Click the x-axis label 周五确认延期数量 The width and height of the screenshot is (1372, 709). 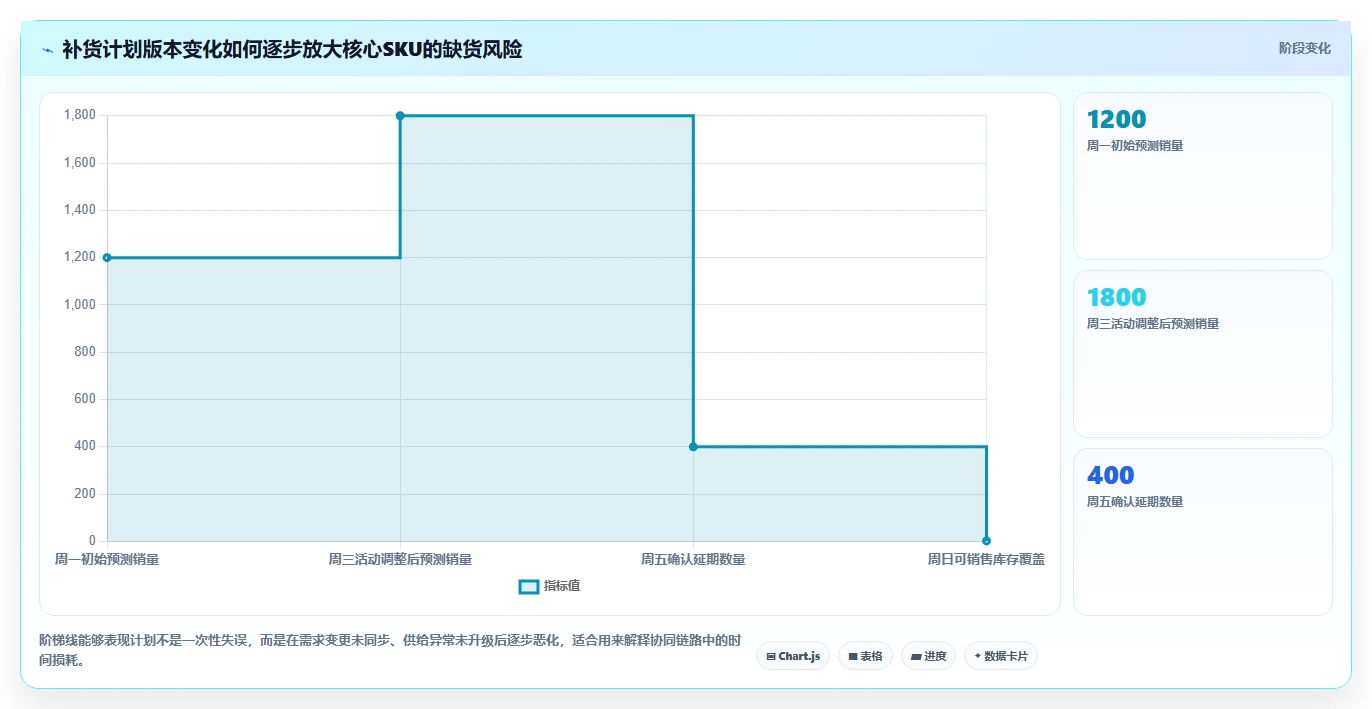693,559
